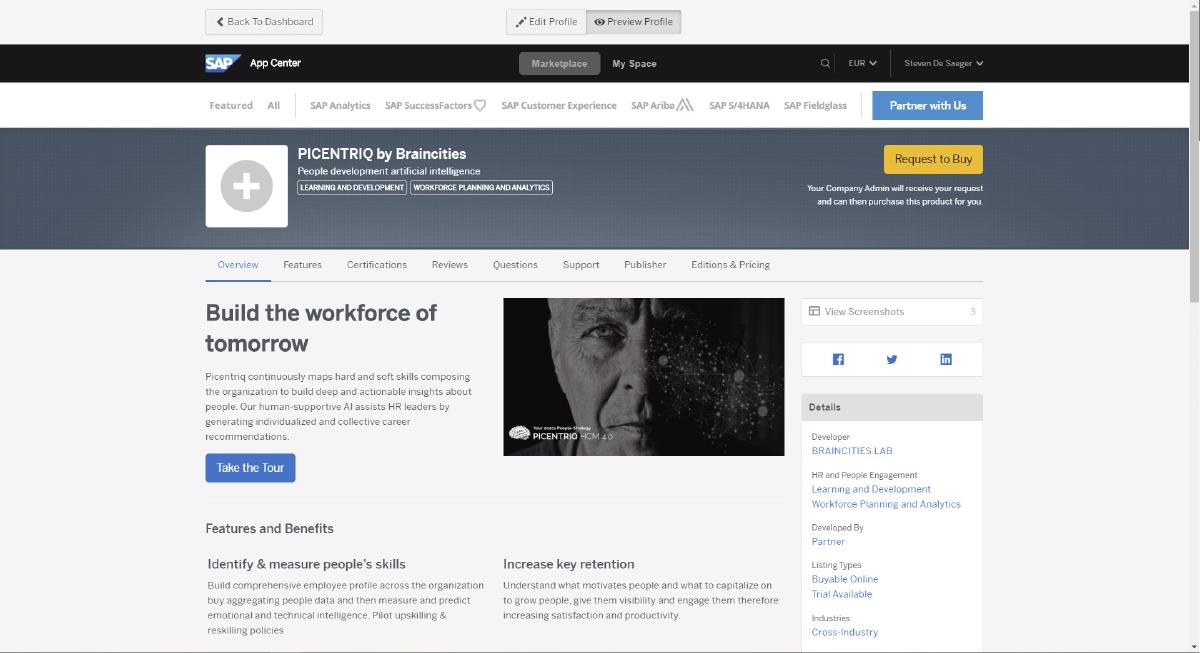Open search with the magnifier icon

click(x=825, y=63)
